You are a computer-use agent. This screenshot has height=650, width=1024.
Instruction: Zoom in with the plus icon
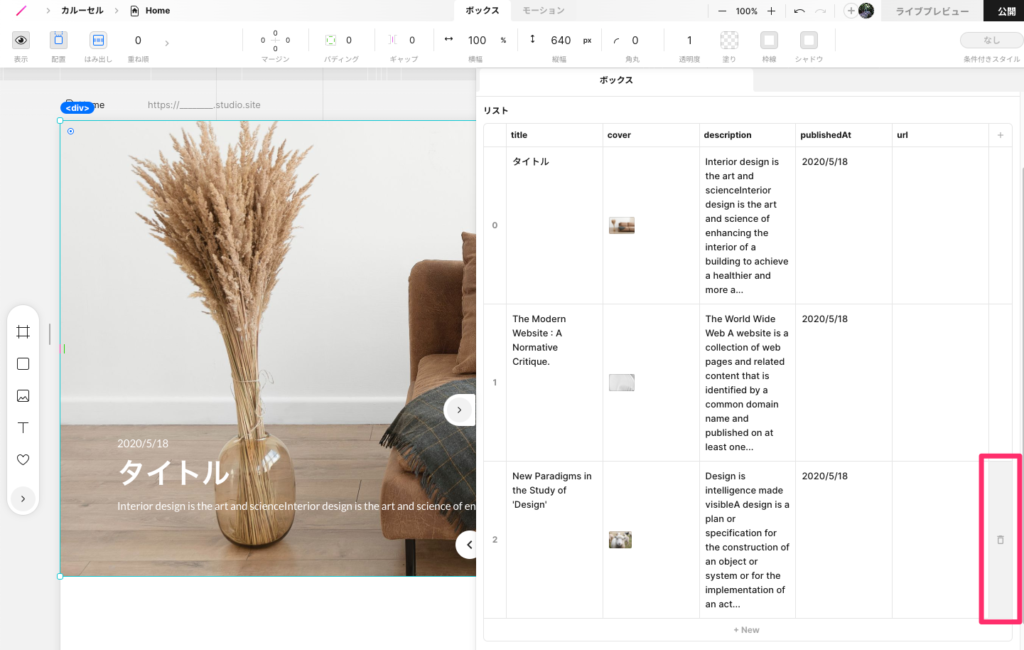pyautogui.click(x=771, y=11)
